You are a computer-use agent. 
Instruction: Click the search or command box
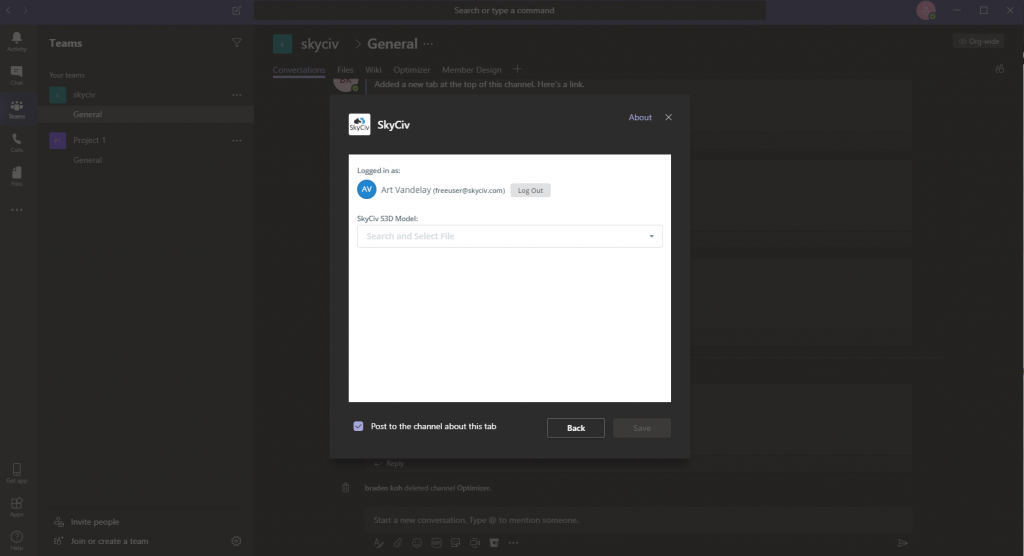[x=509, y=10]
